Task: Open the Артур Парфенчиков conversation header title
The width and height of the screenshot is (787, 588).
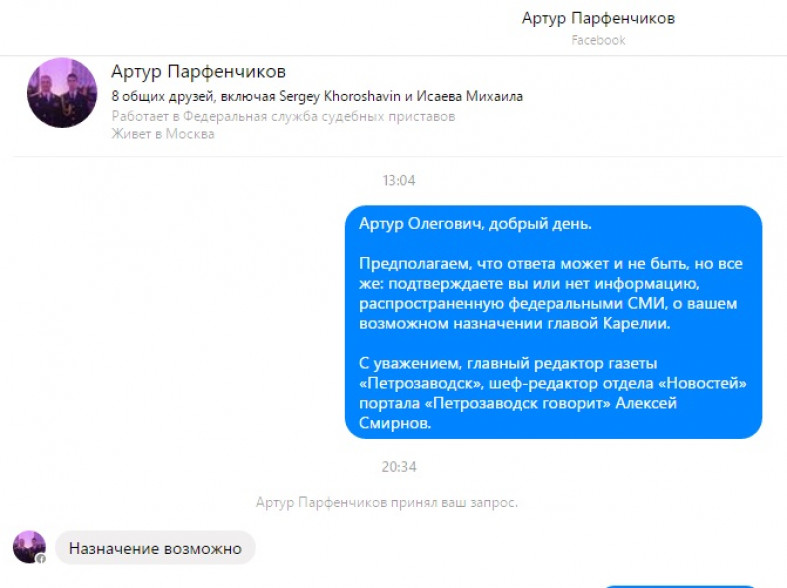Action: 598,19
